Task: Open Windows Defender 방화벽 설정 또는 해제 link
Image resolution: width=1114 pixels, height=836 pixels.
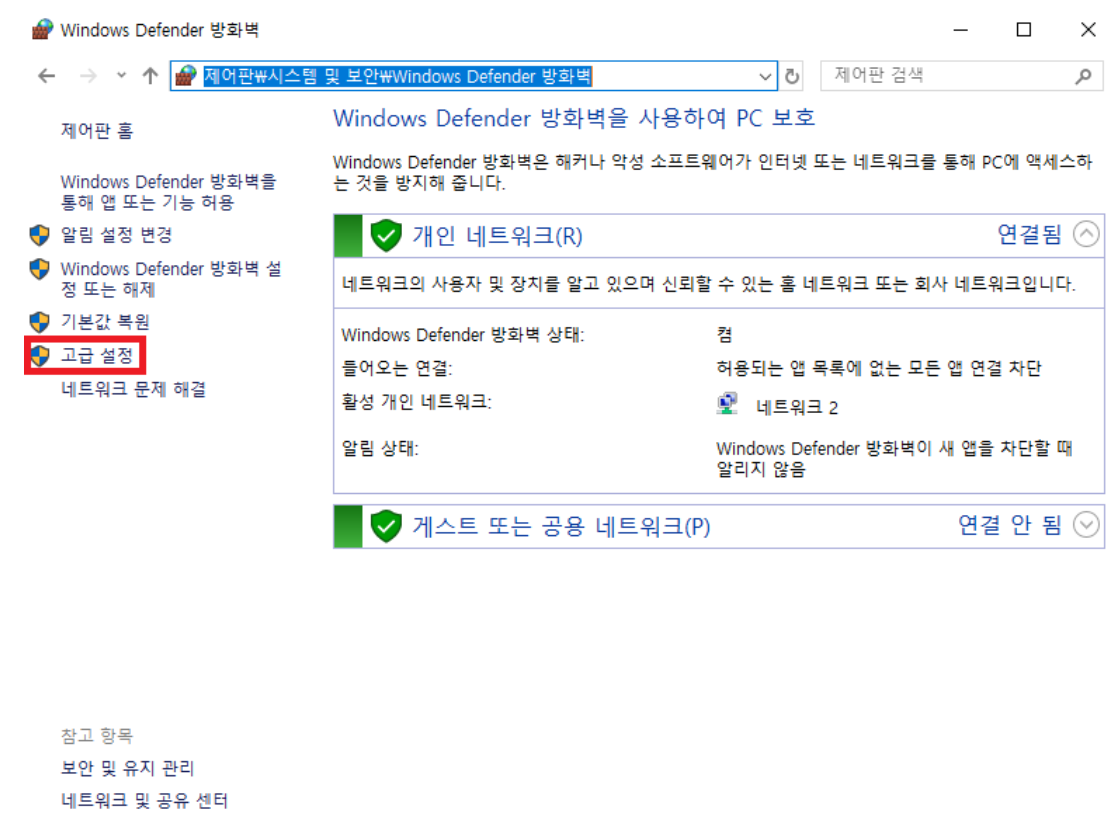Action: tap(171, 279)
